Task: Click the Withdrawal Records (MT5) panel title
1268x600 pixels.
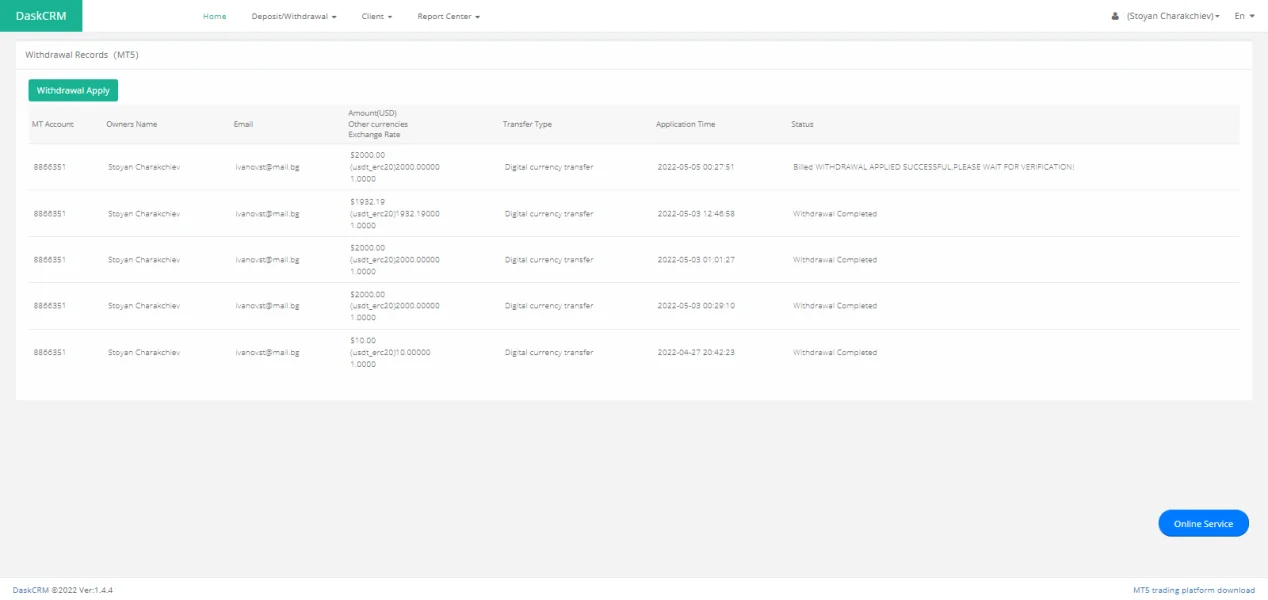Action: coord(82,55)
